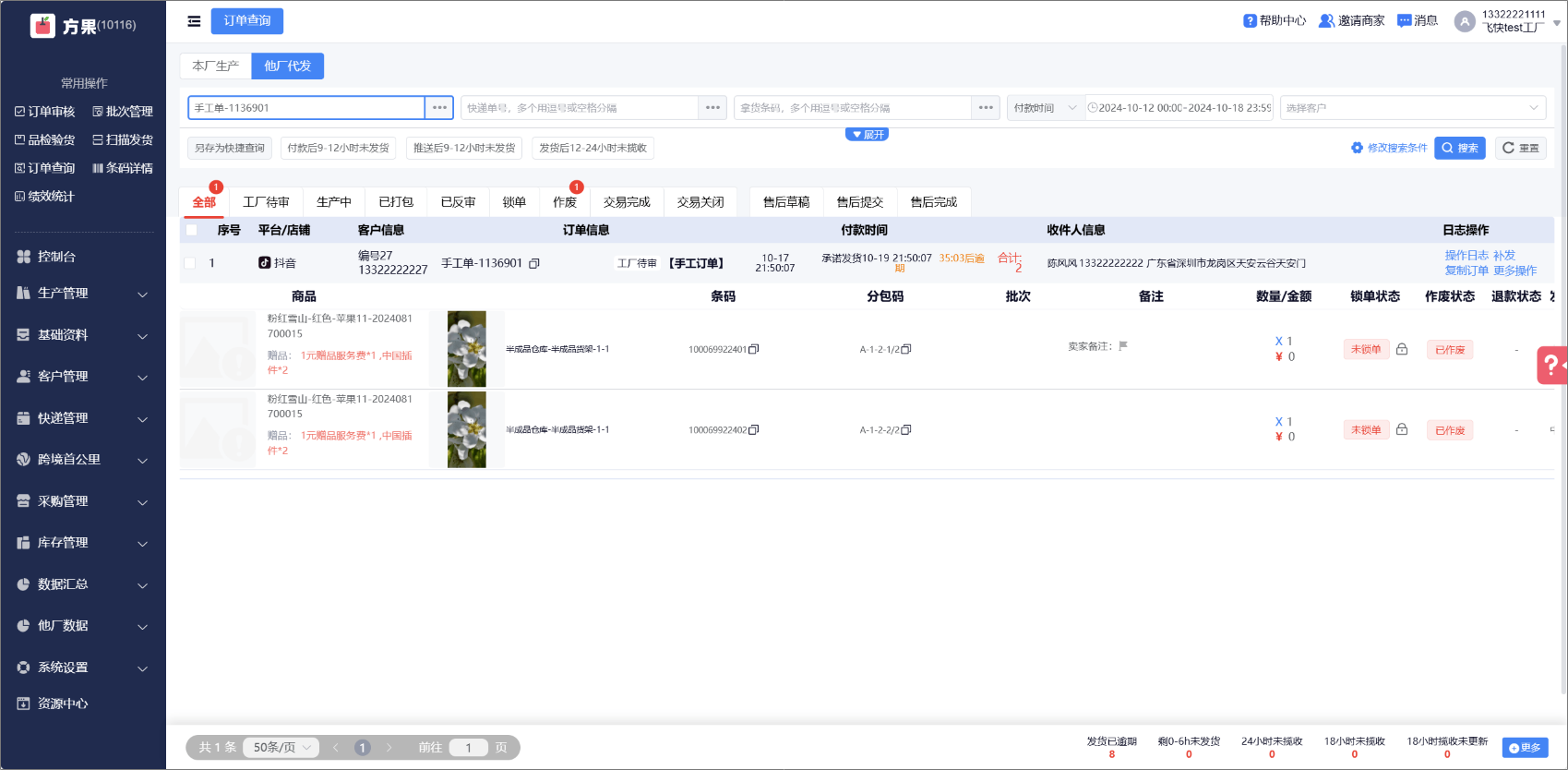Viewport: 1568px width, 770px height.
Task: Open the red help question-mark widget
Action: pos(1551,364)
